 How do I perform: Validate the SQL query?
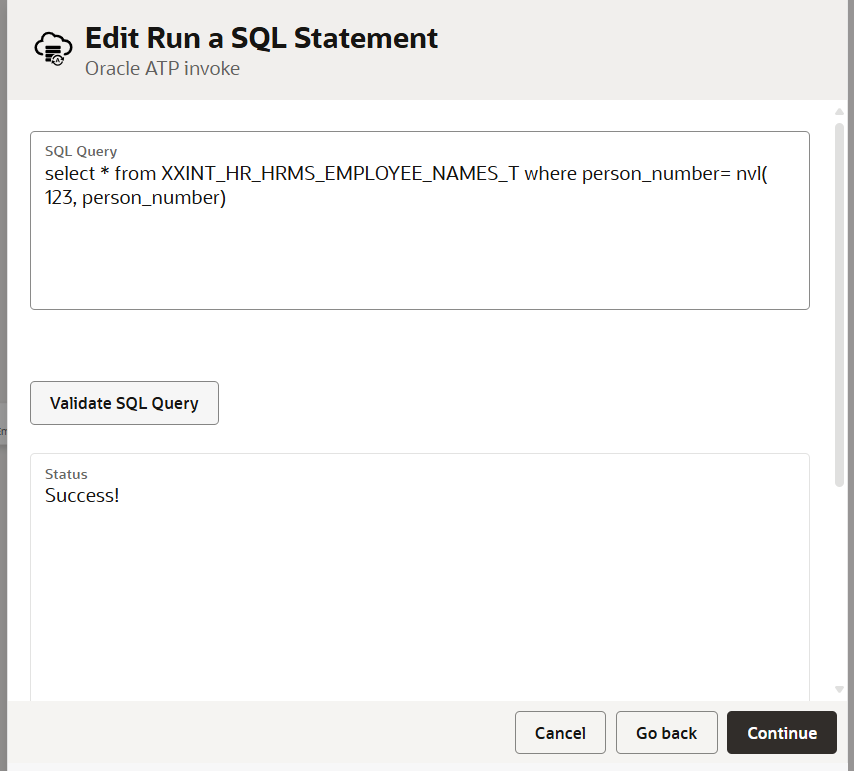pyautogui.click(x=124, y=403)
